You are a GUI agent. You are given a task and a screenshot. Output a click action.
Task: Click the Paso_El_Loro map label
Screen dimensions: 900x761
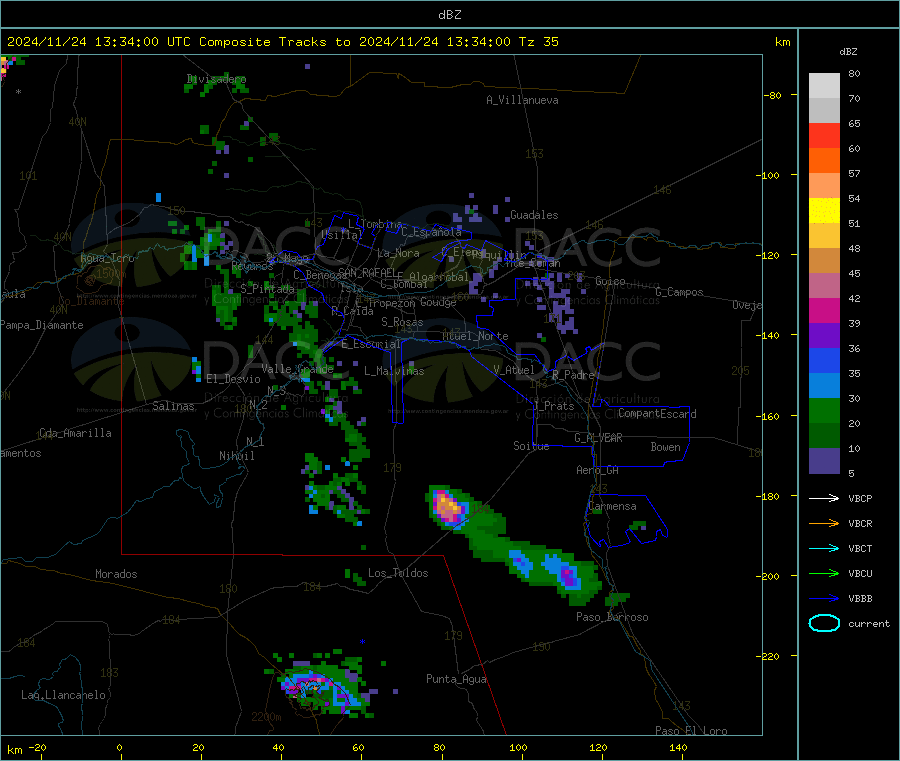click(691, 731)
